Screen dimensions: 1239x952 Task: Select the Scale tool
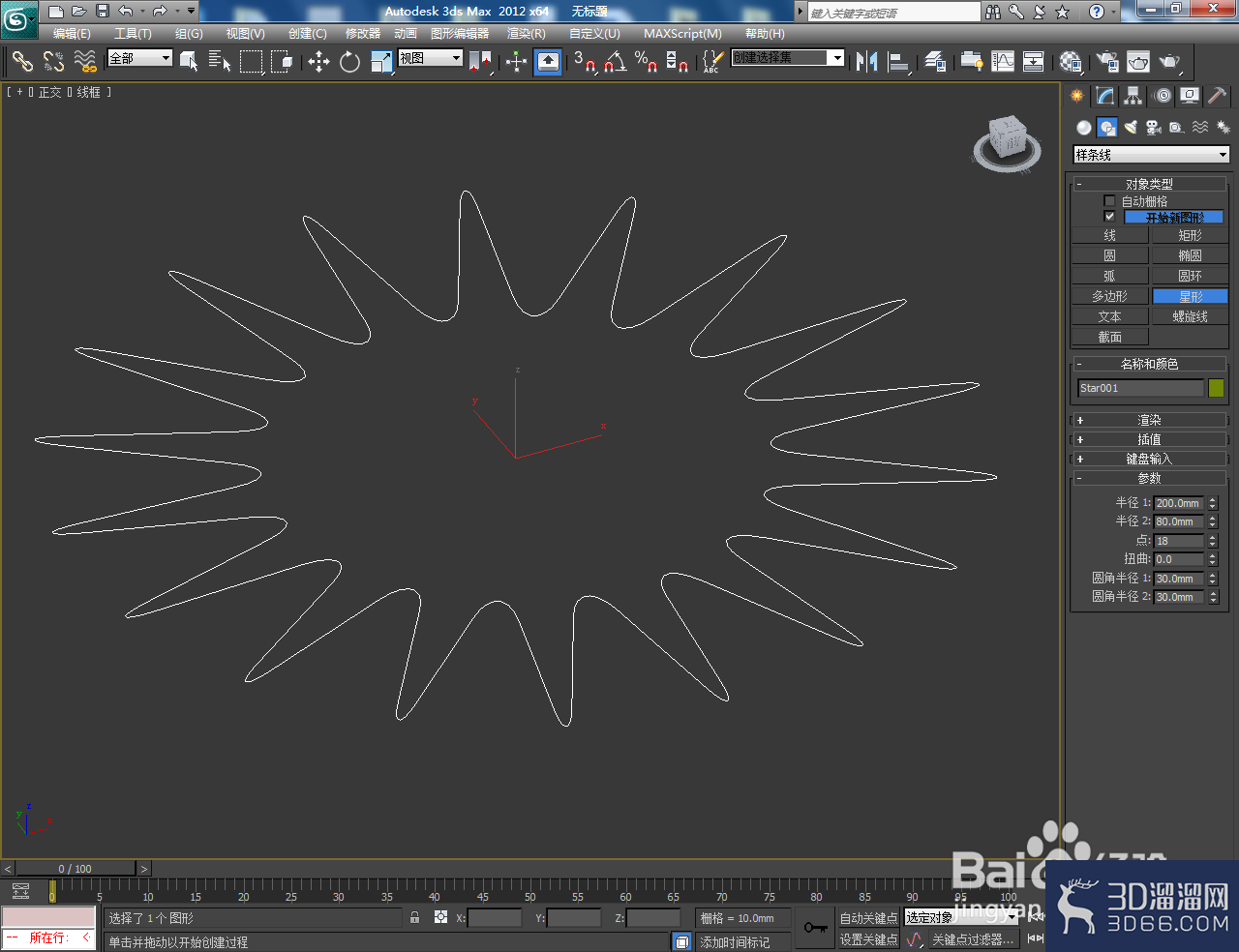pyautogui.click(x=381, y=62)
